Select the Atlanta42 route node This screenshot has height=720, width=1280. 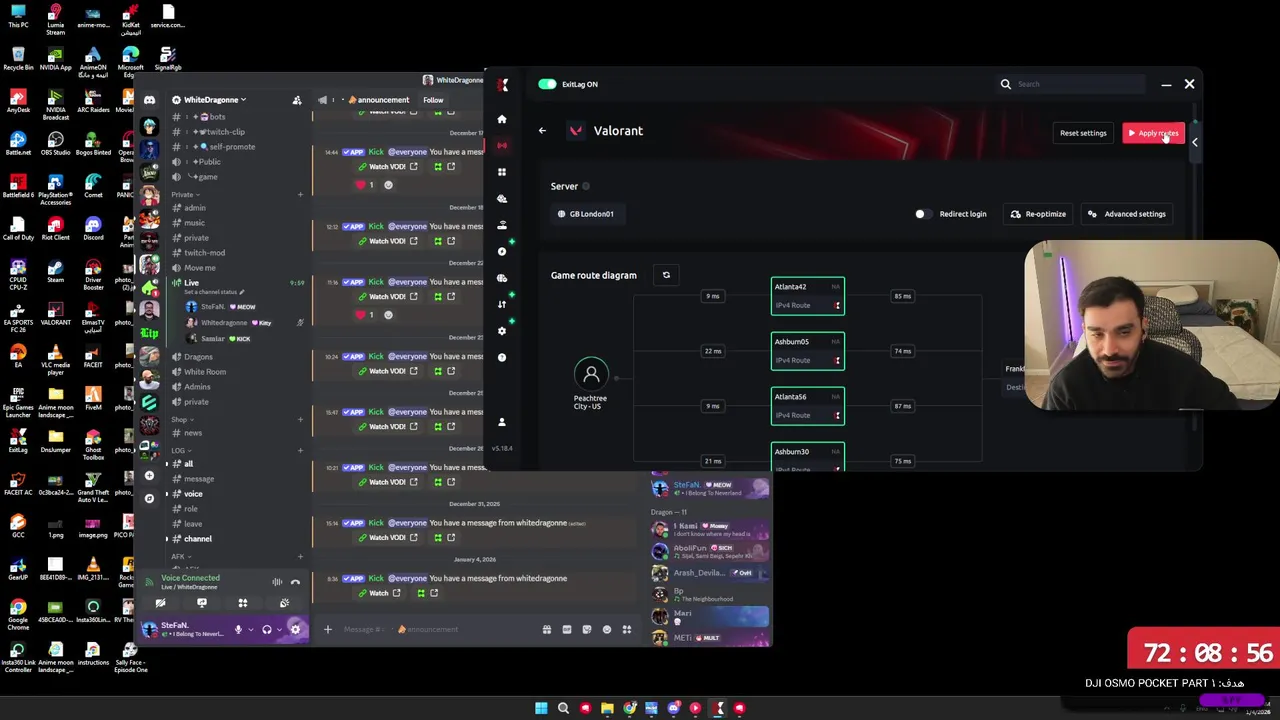[x=808, y=296]
